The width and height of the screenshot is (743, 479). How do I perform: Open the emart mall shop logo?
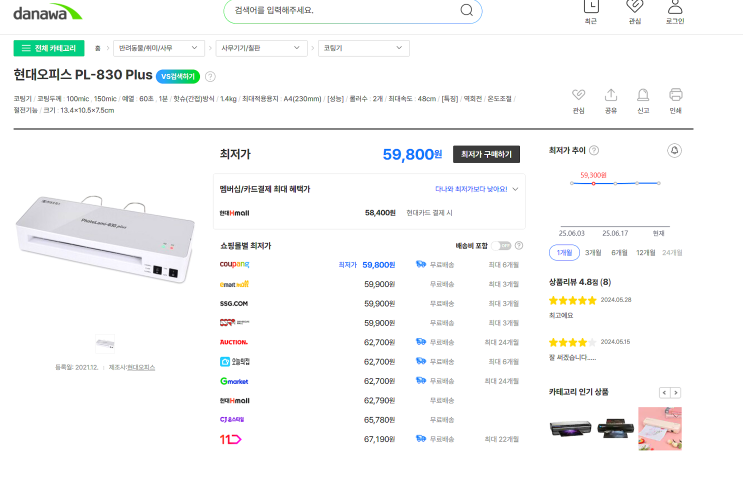[234, 284]
